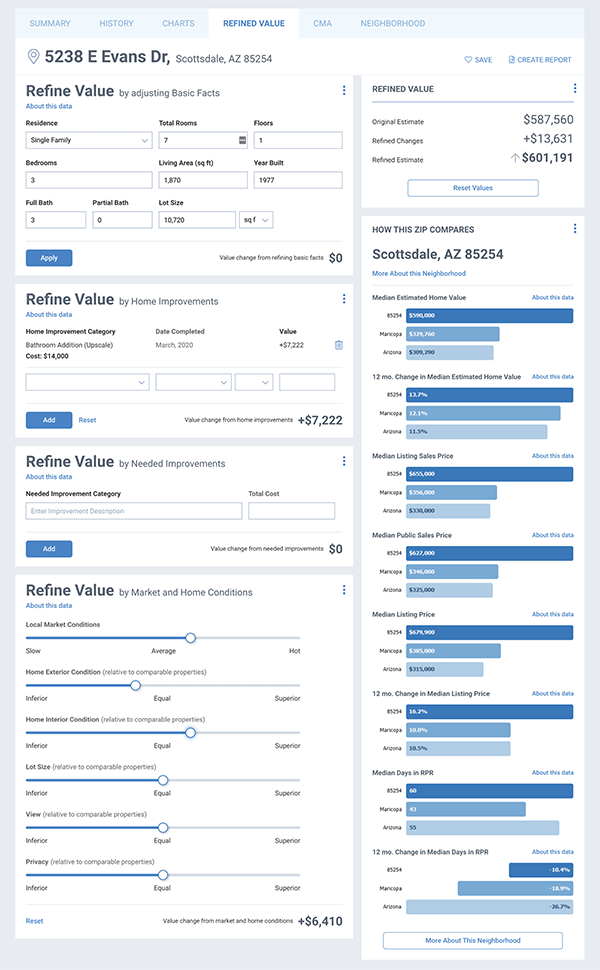Click Add button in Home Improvements
This screenshot has height=970, width=600.
pyautogui.click(x=49, y=420)
